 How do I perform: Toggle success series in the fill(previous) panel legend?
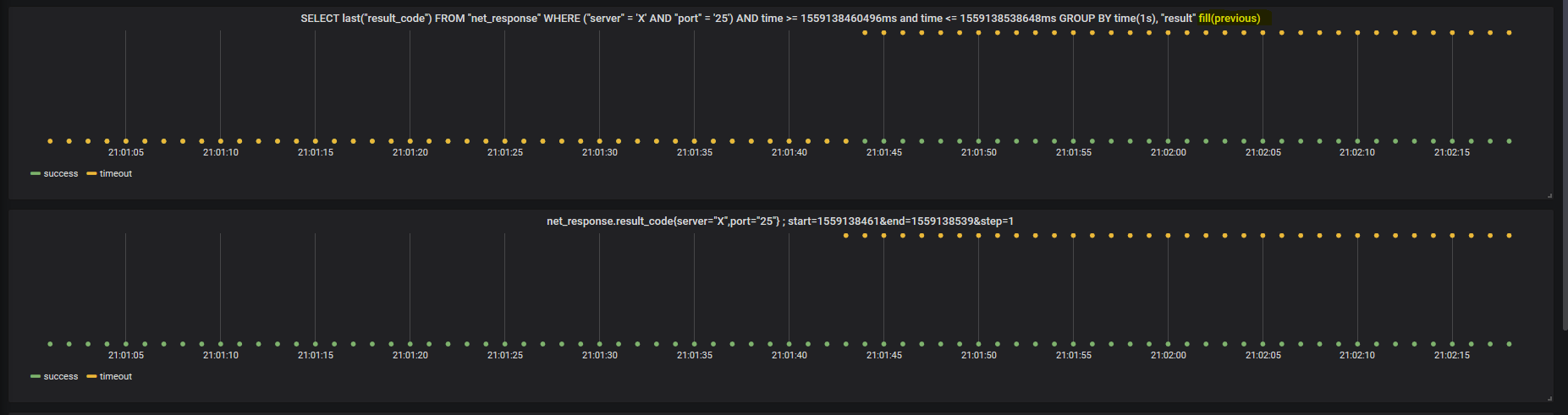(61, 173)
